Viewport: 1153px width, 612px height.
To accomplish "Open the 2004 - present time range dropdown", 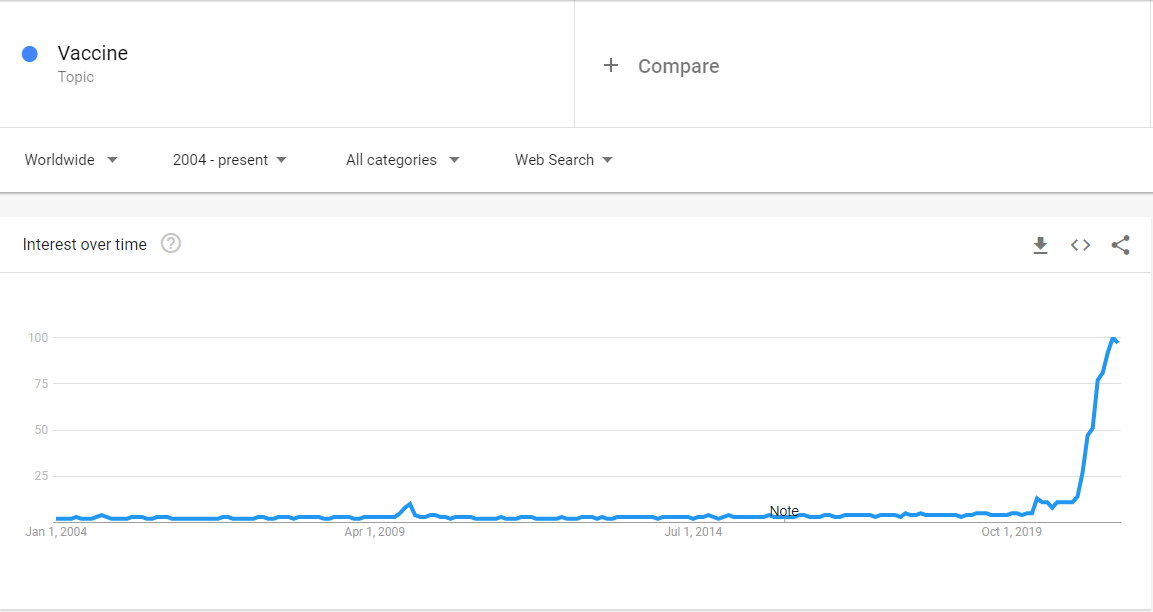I will 229,160.
